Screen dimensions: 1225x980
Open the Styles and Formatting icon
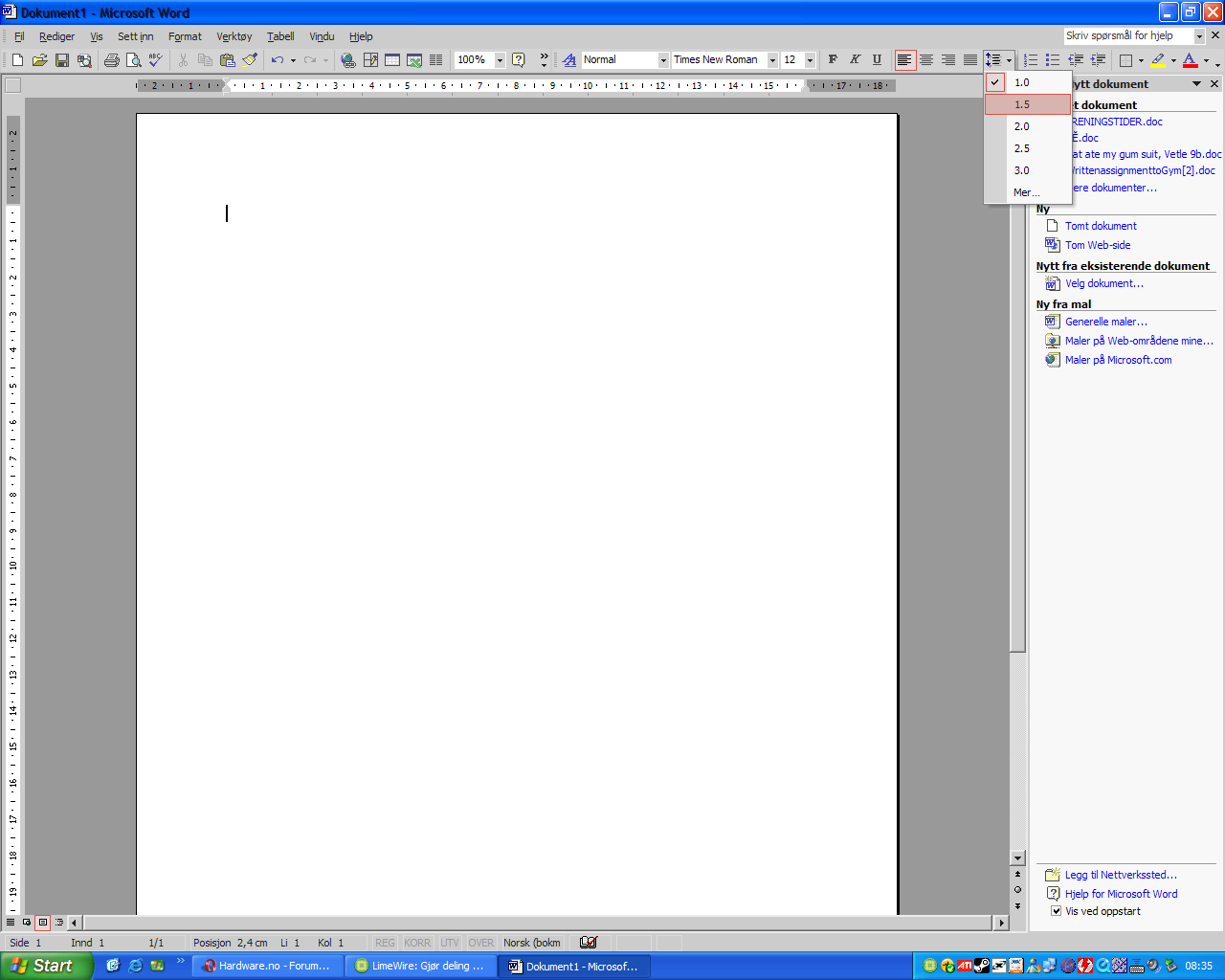click(569, 60)
